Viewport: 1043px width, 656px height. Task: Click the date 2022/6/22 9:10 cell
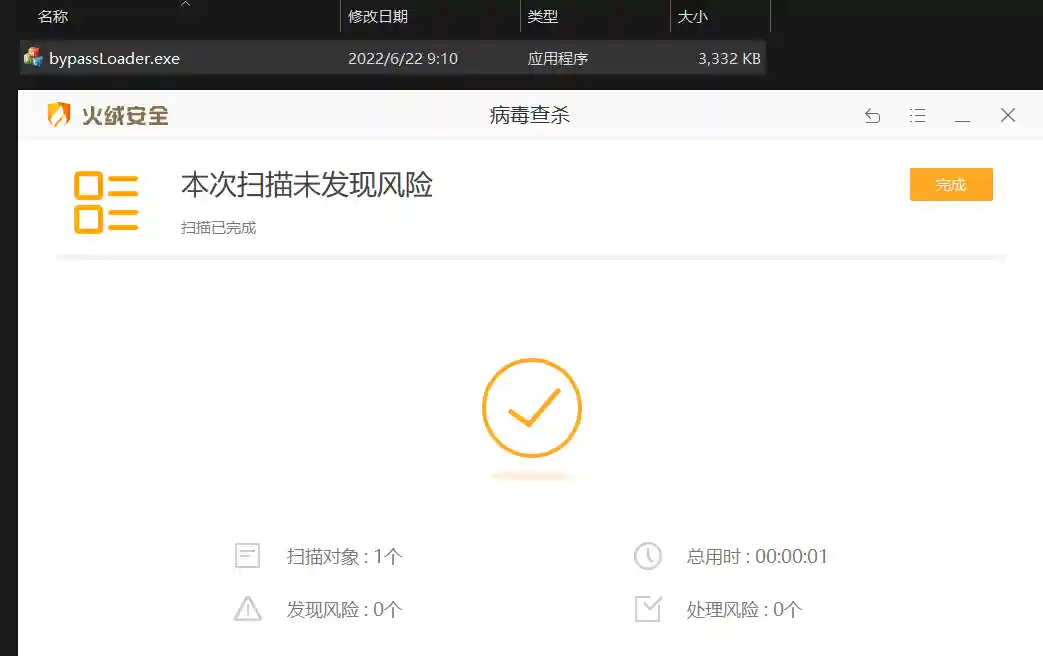pyautogui.click(x=403, y=59)
